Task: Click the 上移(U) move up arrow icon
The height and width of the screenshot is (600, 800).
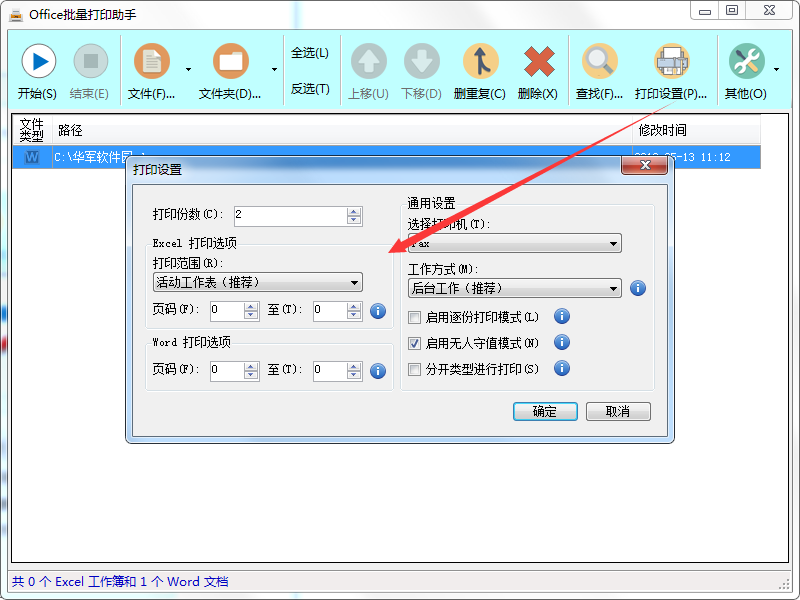Action: (368, 60)
